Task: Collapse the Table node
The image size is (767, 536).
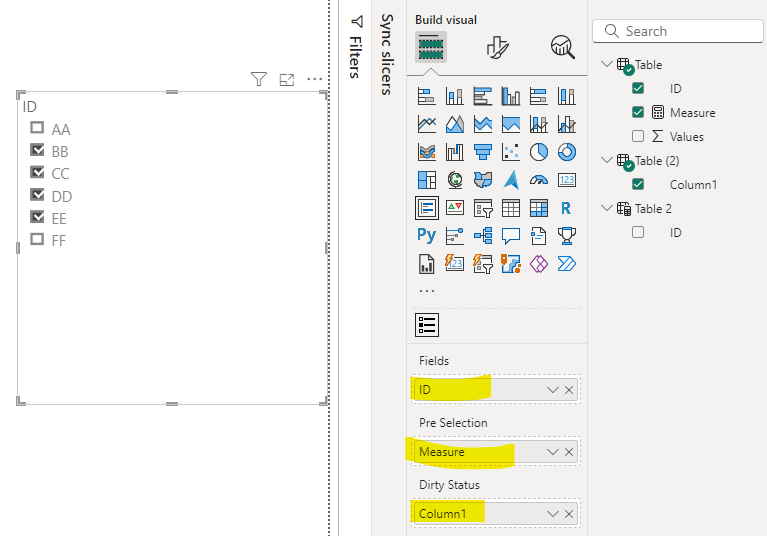Action: pos(607,64)
